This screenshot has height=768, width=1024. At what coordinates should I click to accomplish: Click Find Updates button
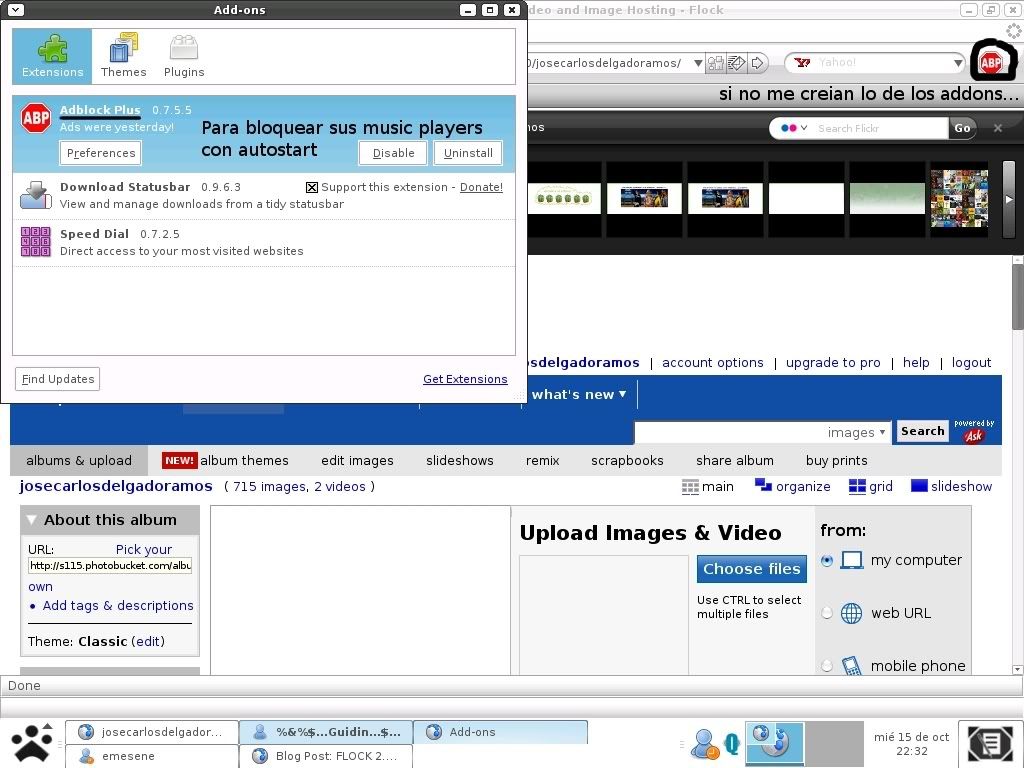(x=57, y=379)
